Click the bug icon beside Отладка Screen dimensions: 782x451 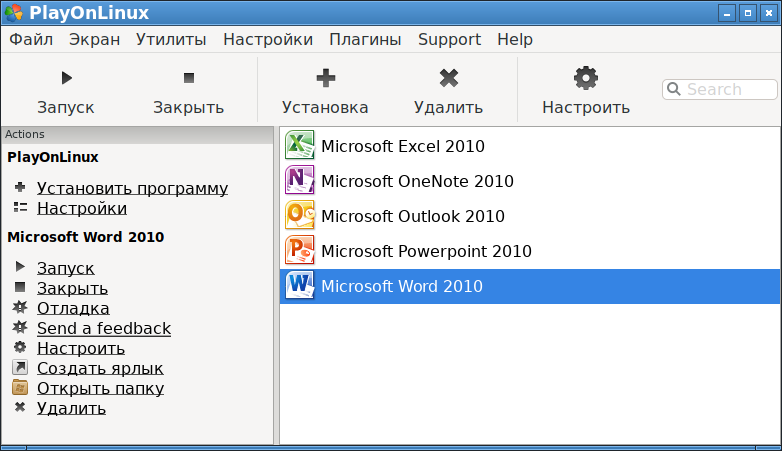click(x=20, y=307)
